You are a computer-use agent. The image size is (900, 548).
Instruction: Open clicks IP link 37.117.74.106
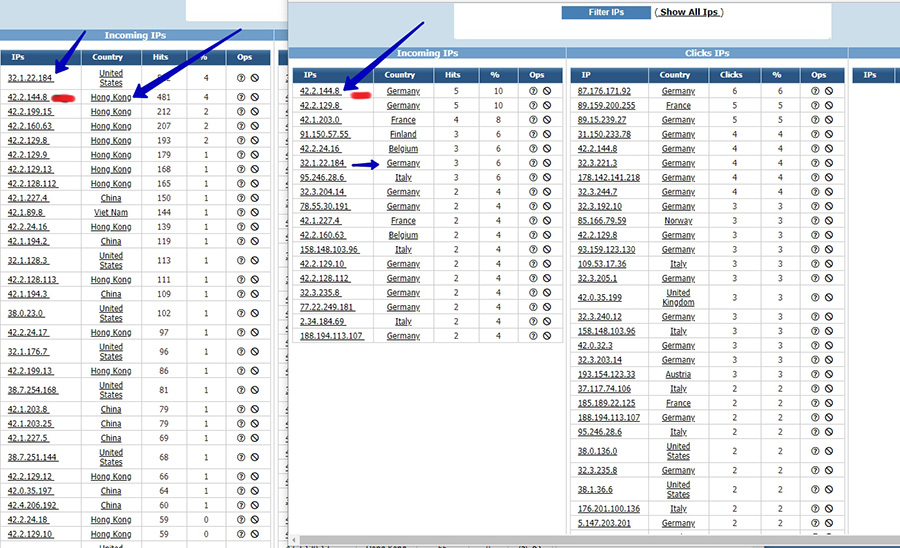(x=604, y=388)
